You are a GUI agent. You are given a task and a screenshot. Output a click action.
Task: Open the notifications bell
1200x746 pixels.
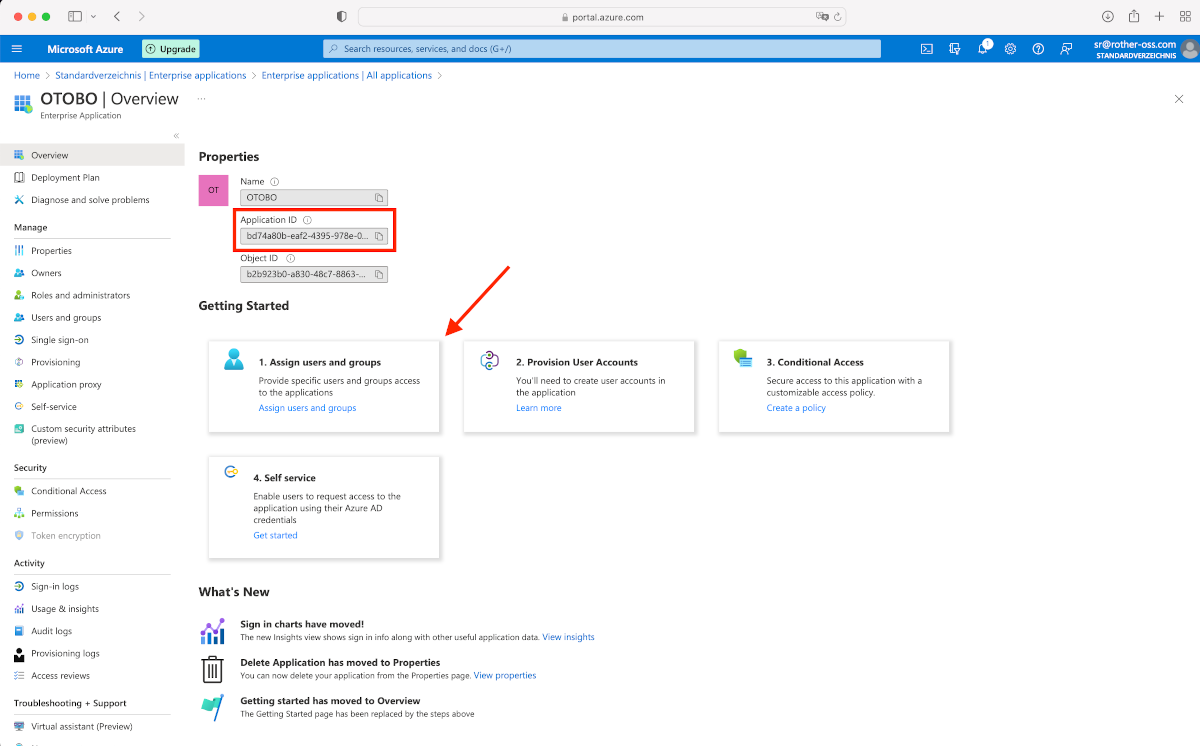coord(983,49)
